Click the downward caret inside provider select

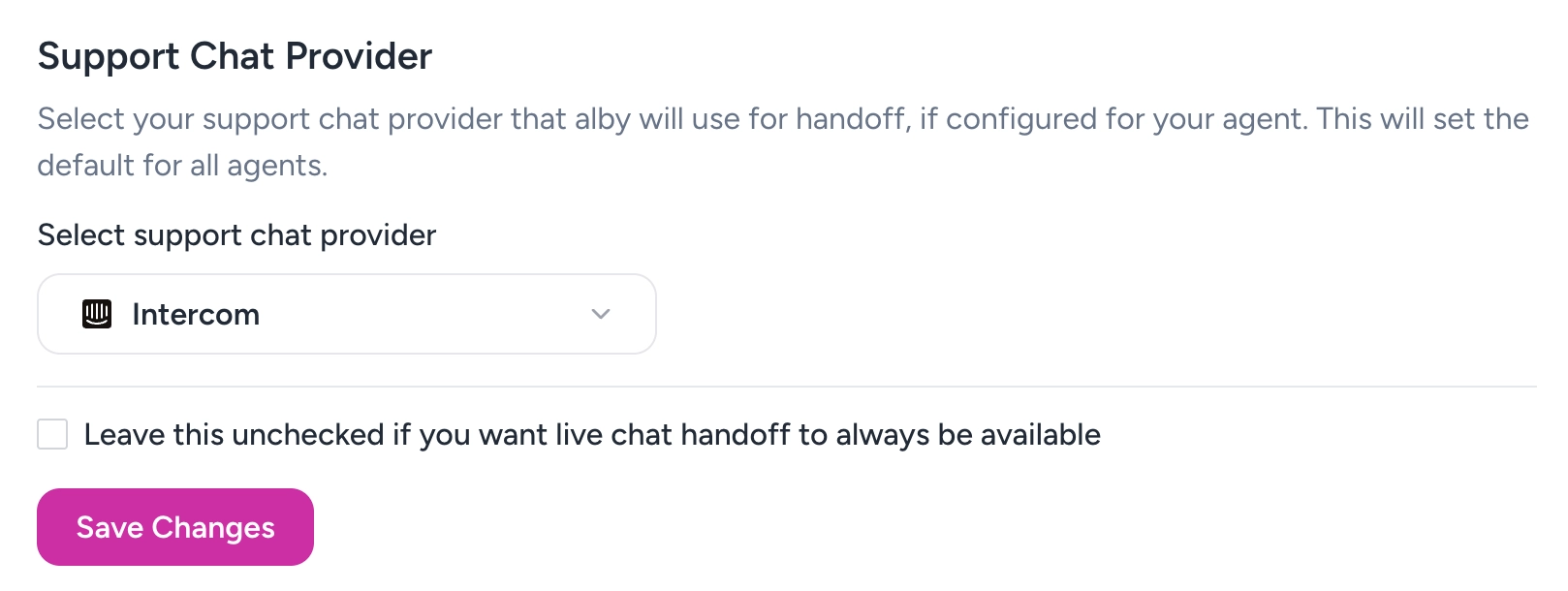601,314
